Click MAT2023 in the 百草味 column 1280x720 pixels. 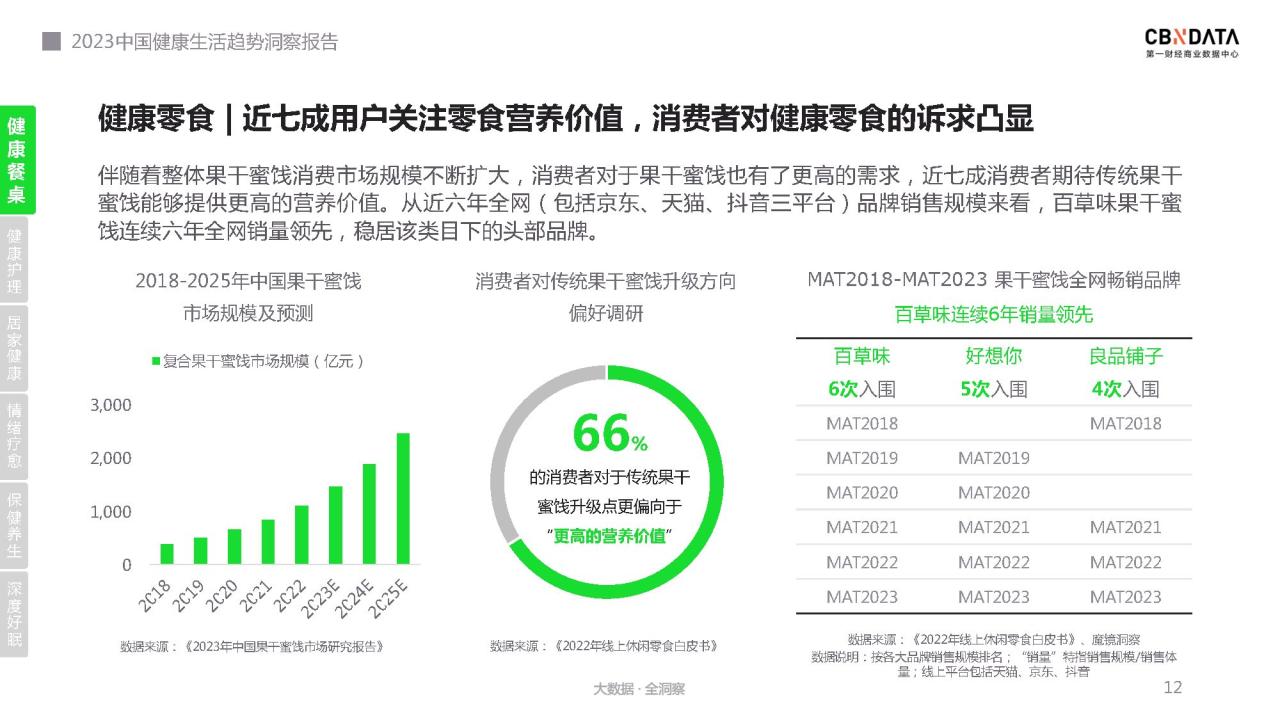pos(862,597)
